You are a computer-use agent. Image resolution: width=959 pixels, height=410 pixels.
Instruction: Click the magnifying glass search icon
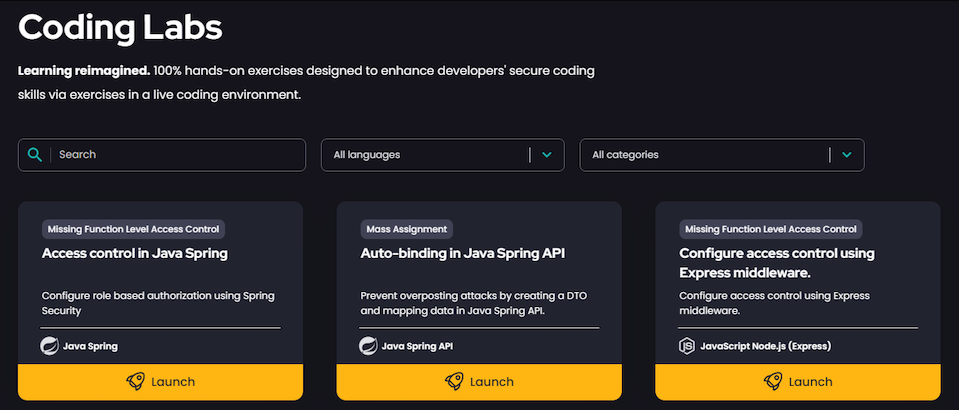pyautogui.click(x=35, y=155)
